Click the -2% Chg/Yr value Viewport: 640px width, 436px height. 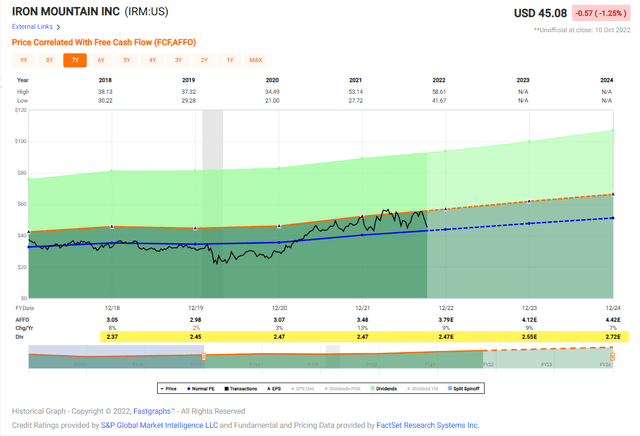[196, 328]
